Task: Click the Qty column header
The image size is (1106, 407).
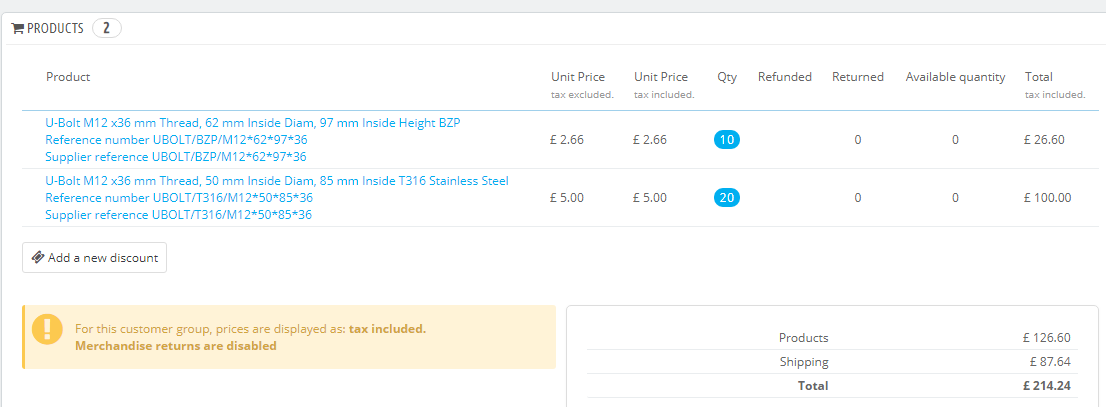Action: (727, 77)
